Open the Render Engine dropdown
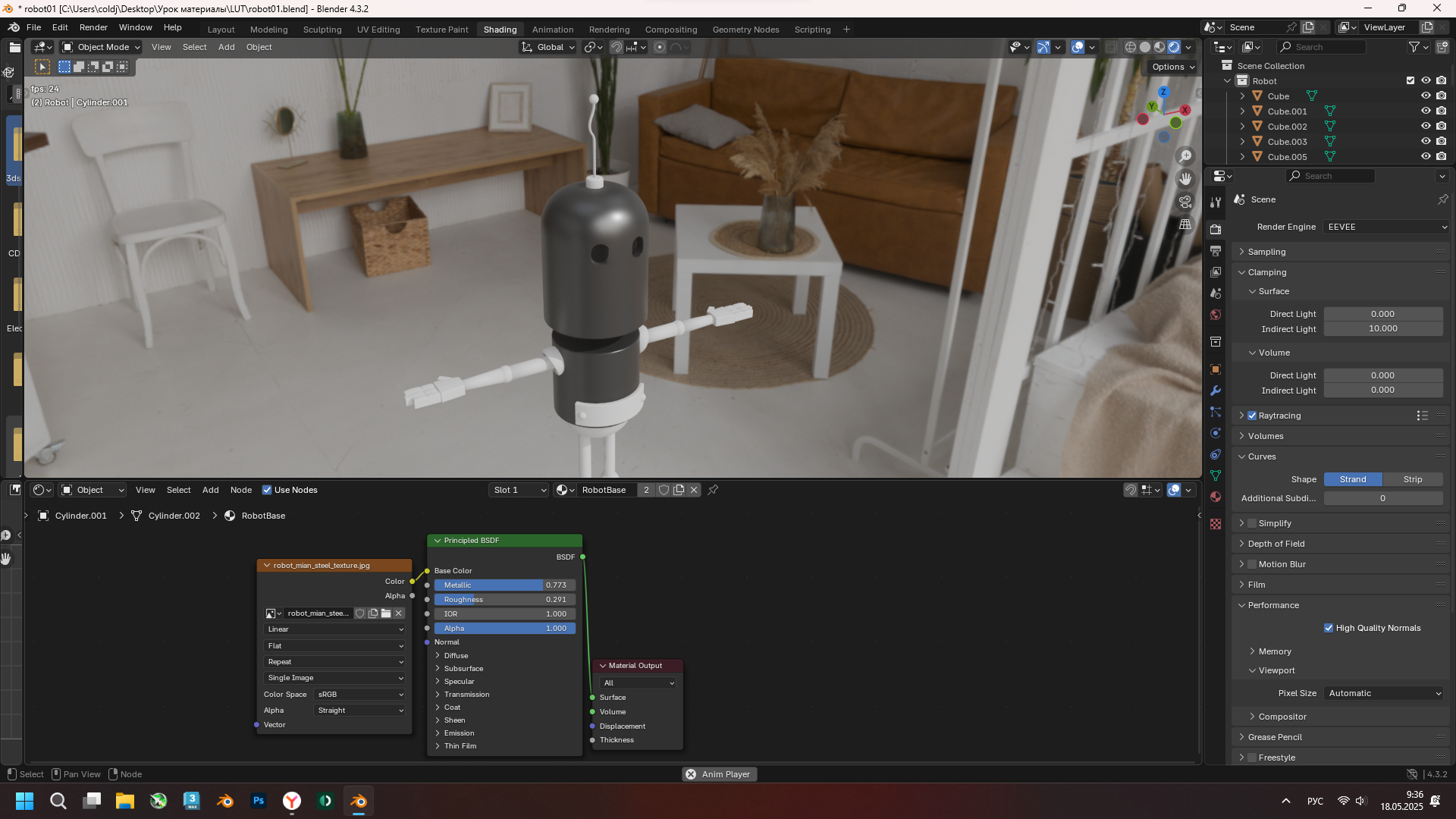Image resolution: width=1456 pixels, height=819 pixels. 1385,227
